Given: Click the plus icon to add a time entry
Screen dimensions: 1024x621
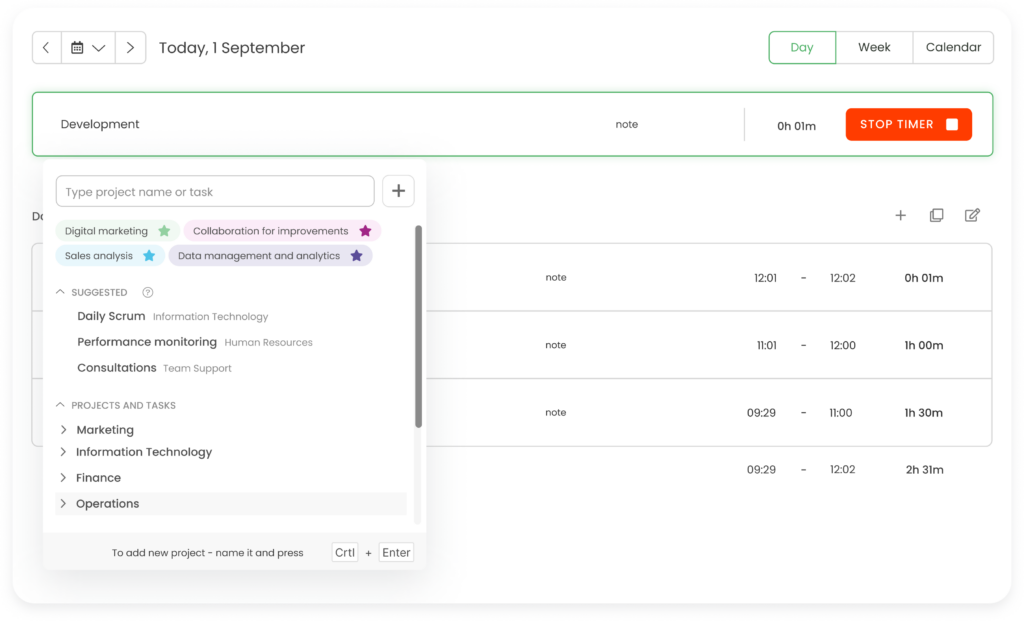Looking at the screenshot, I should pyautogui.click(x=900, y=215).
